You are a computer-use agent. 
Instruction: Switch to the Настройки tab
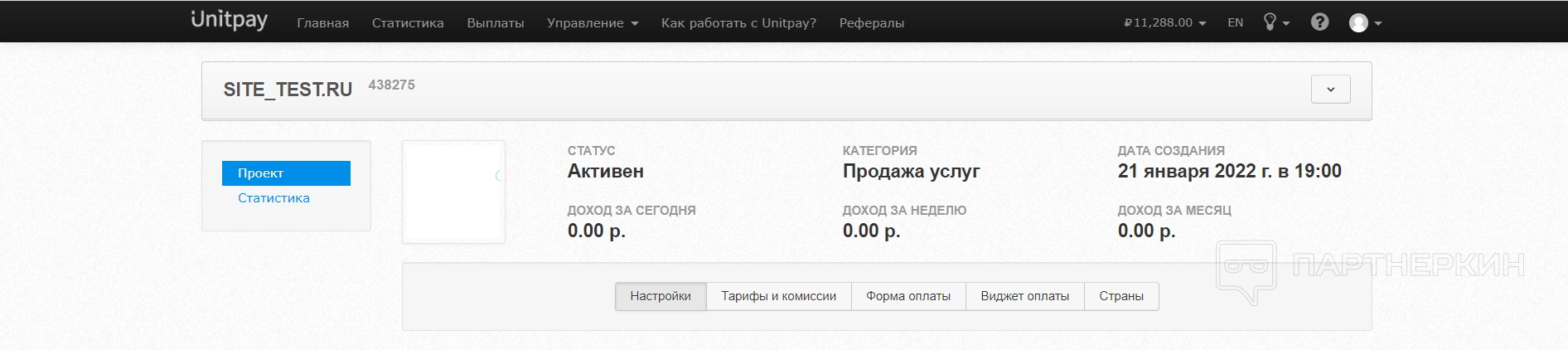point(661,296)
